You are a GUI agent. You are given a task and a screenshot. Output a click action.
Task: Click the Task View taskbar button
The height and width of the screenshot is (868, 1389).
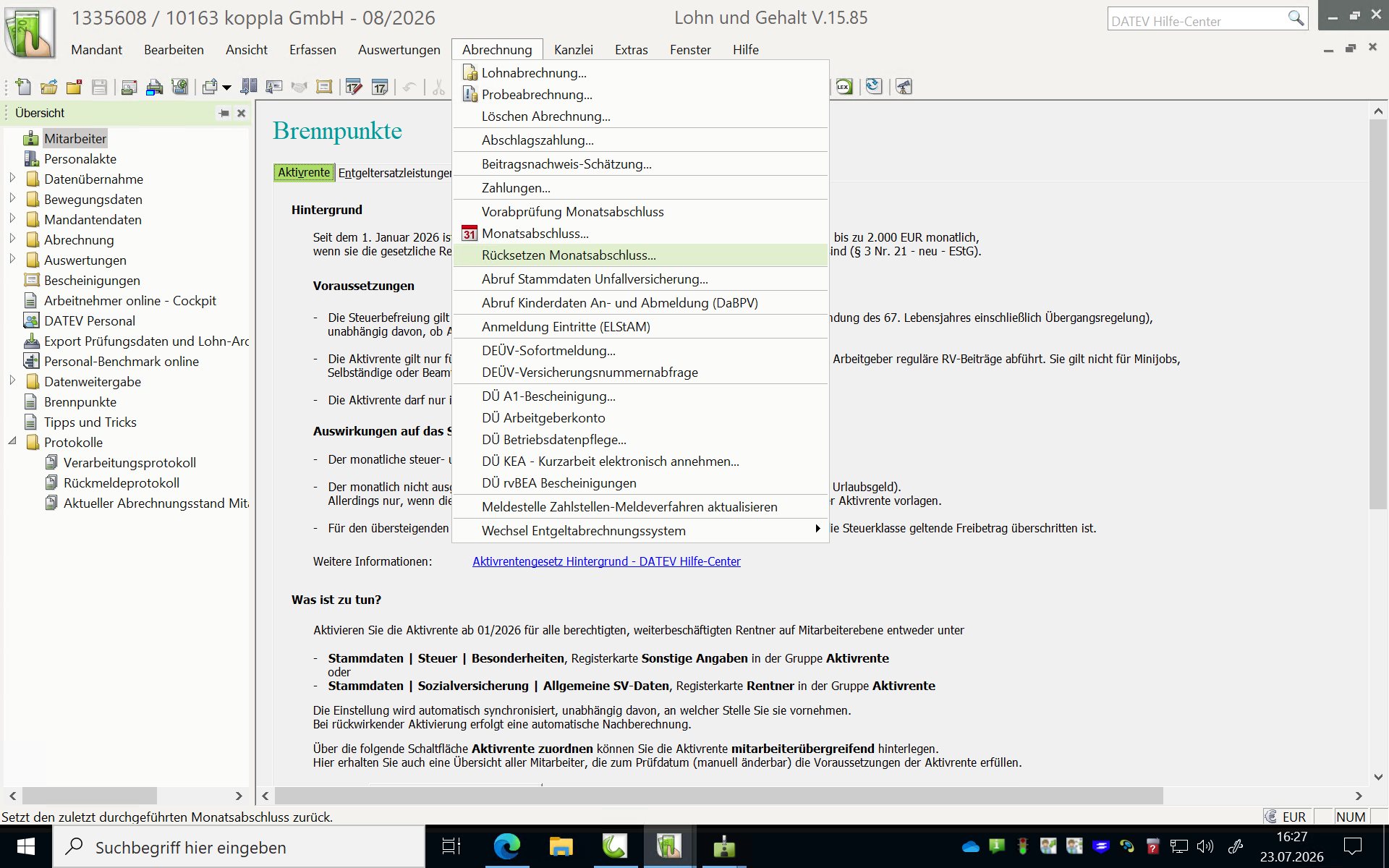[451, 846]
